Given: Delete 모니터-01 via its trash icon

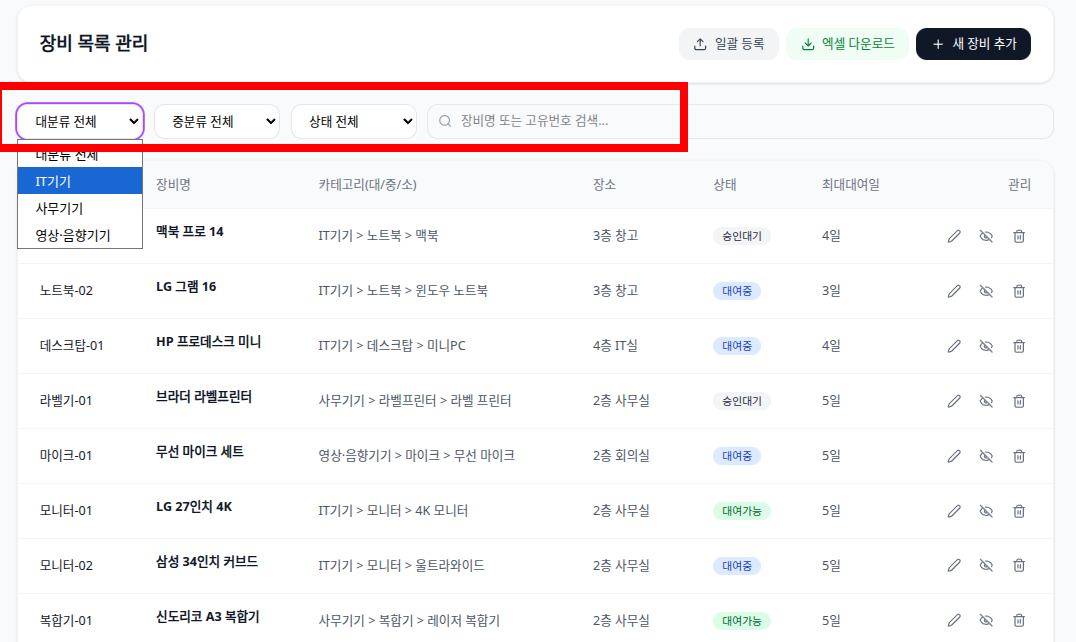Looking at the screenshot, I should point(1019,510).
